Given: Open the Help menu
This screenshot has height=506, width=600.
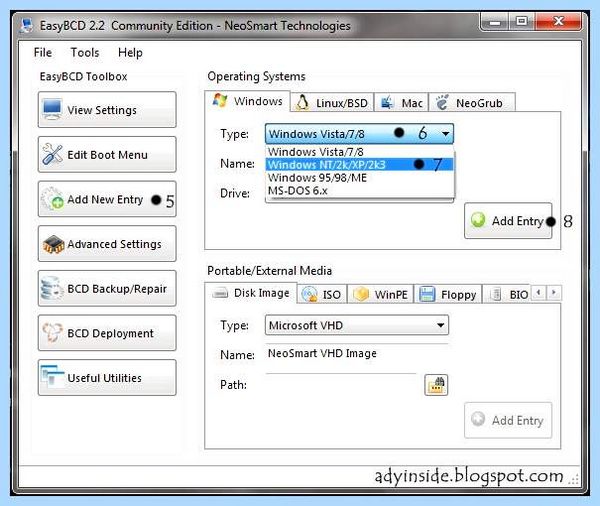Looking at the screenshot, I should 130,52.
